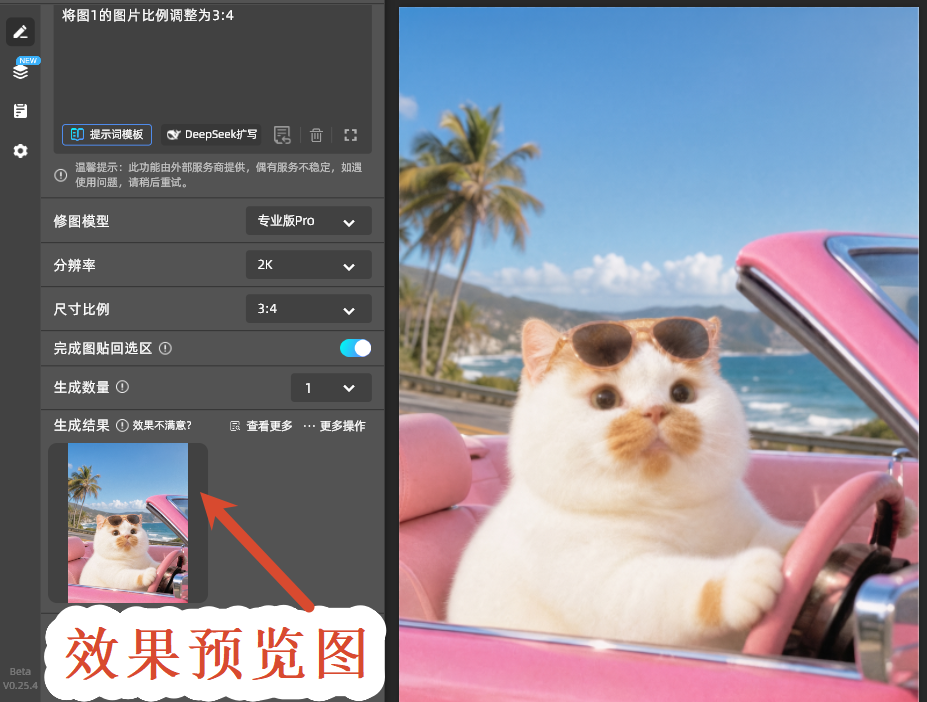927x702 pixels.
Task: Open the layers icon marked NEW
Action: point(21,71)
